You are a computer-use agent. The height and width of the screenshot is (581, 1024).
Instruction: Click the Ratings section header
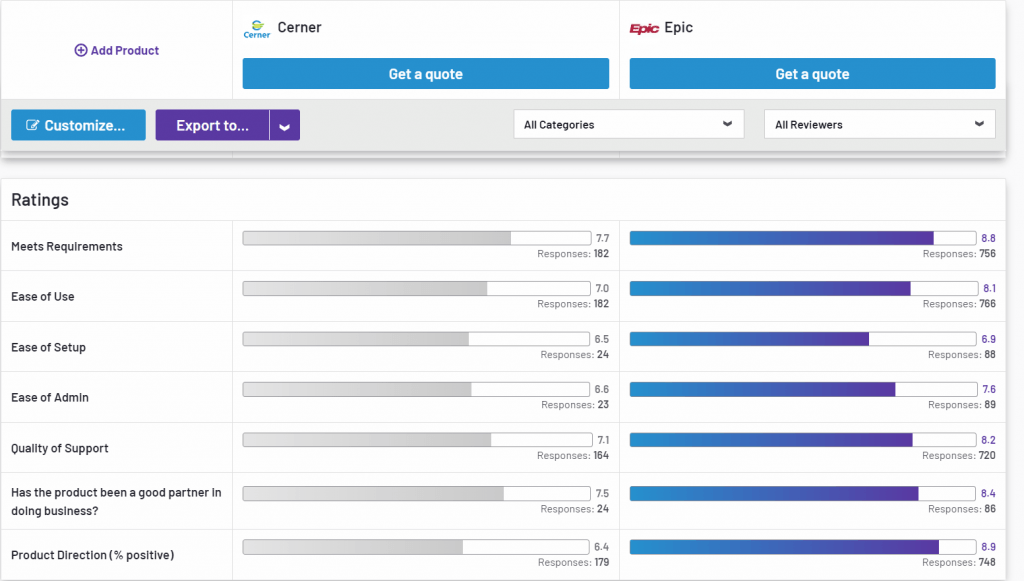click(39, 200)
